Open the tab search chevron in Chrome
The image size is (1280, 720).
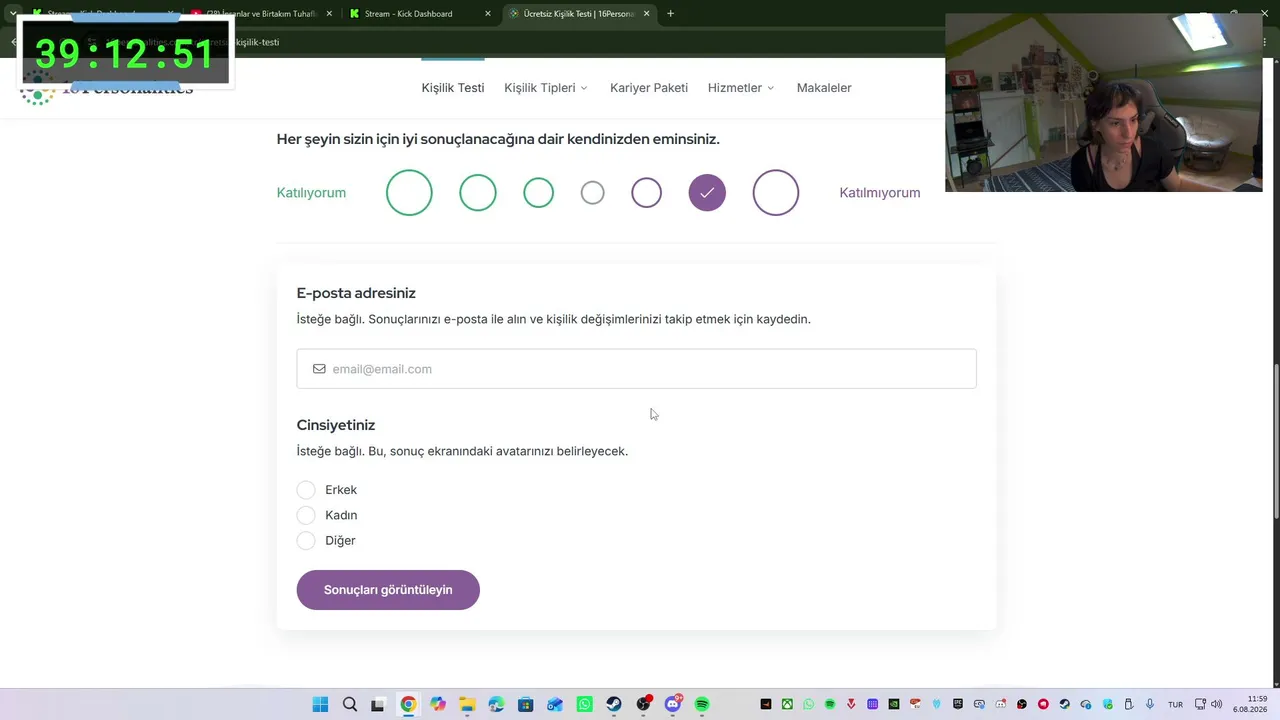(x=13, y=14)
